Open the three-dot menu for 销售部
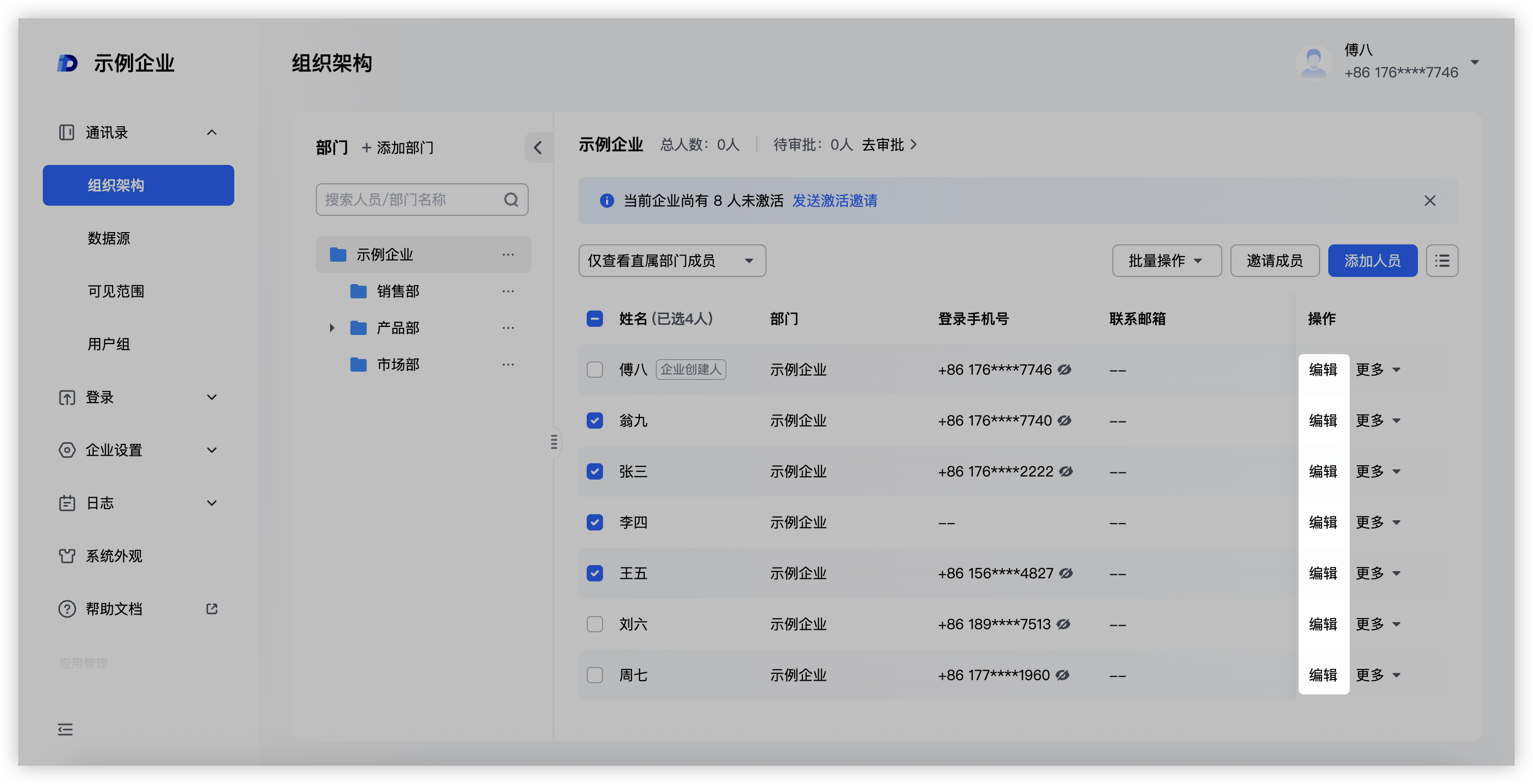 tap(508, 292)
